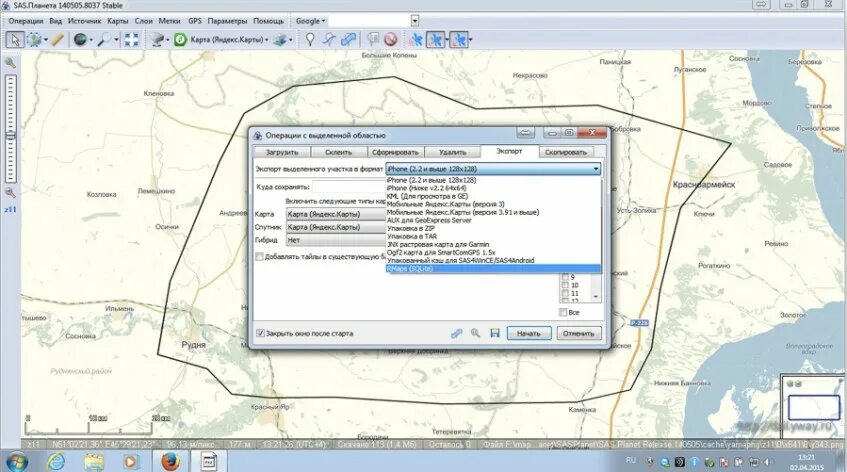
Task: Open the Источник menu
Action: [84, 21]
